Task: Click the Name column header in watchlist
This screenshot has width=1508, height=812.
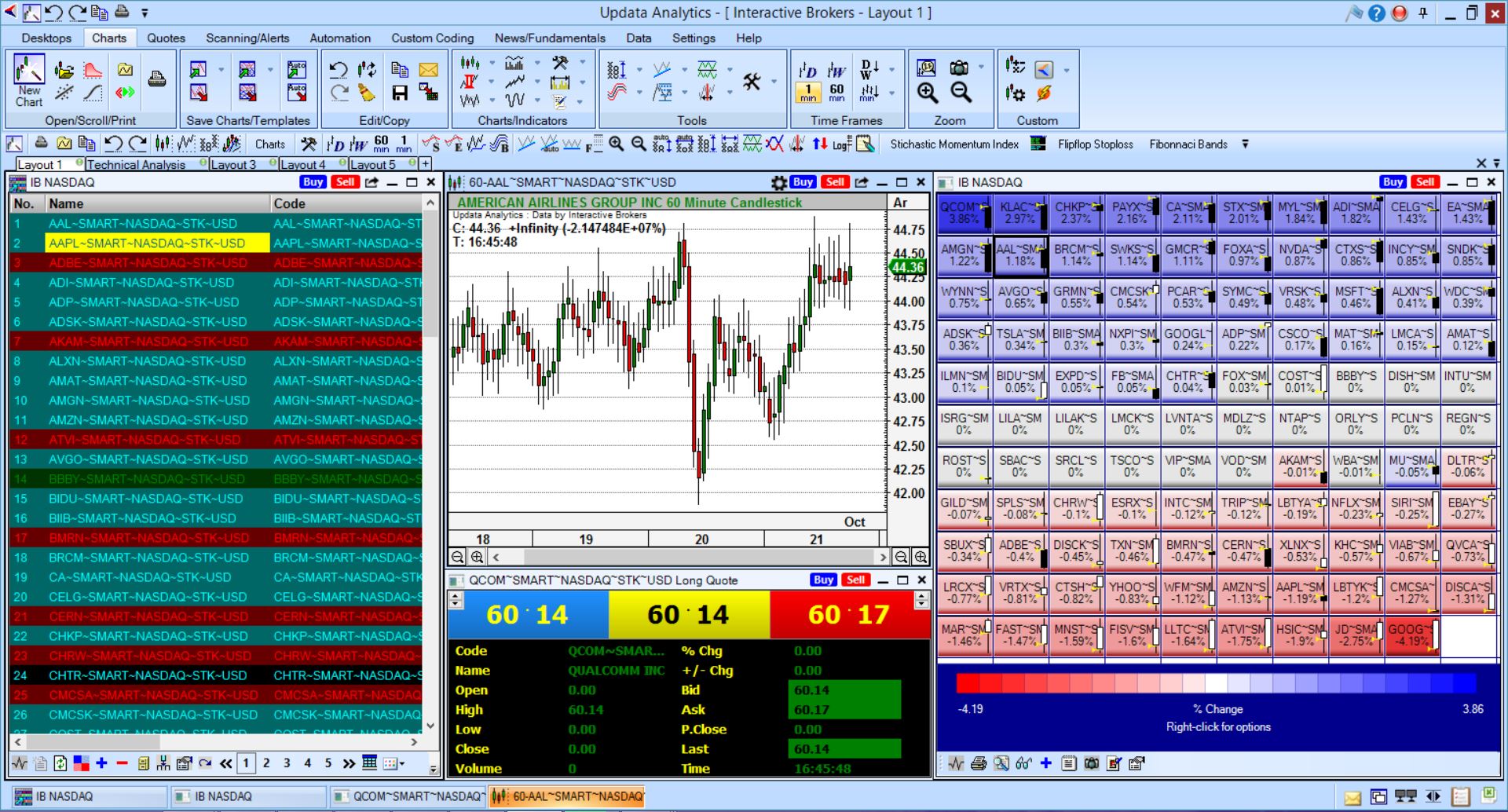Action: (157, 203)
